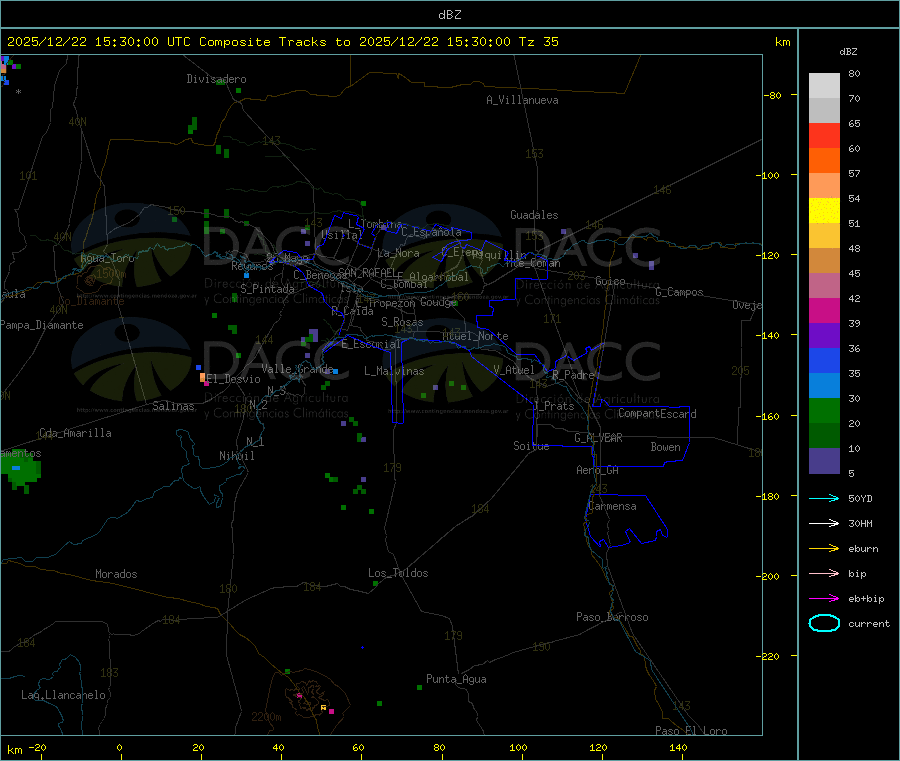Click the Aero_GA place label

click(x=597, y=469)
